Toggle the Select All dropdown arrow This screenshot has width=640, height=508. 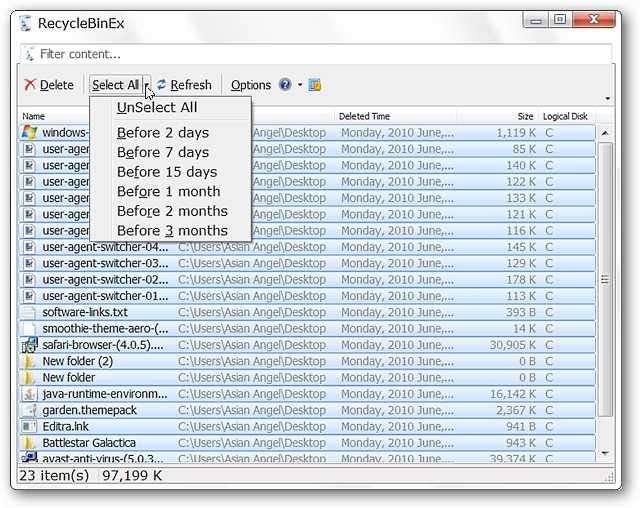146,85
